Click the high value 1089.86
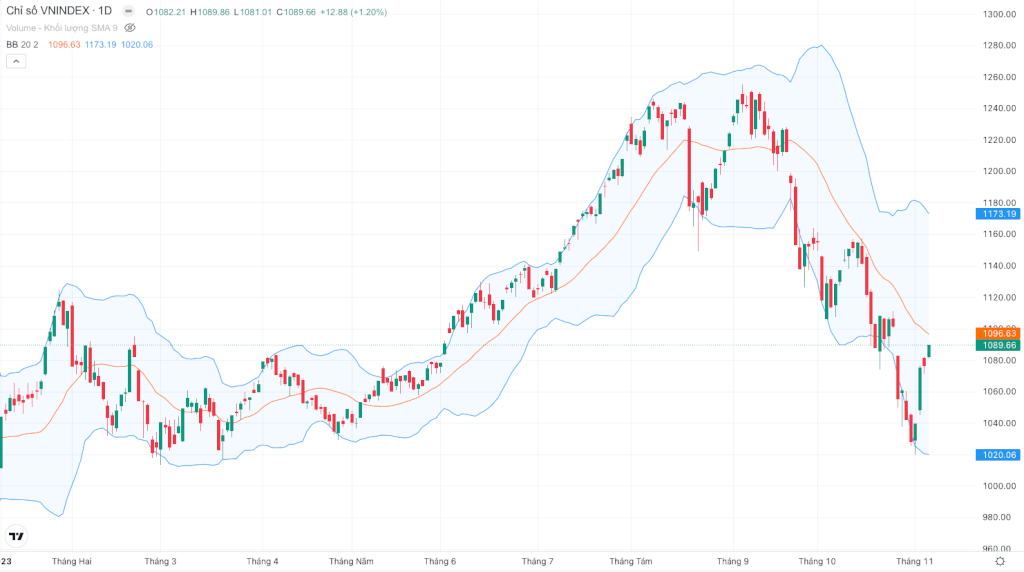The height and width of the screenshot is (572, 1024). (x=214, y=12)
